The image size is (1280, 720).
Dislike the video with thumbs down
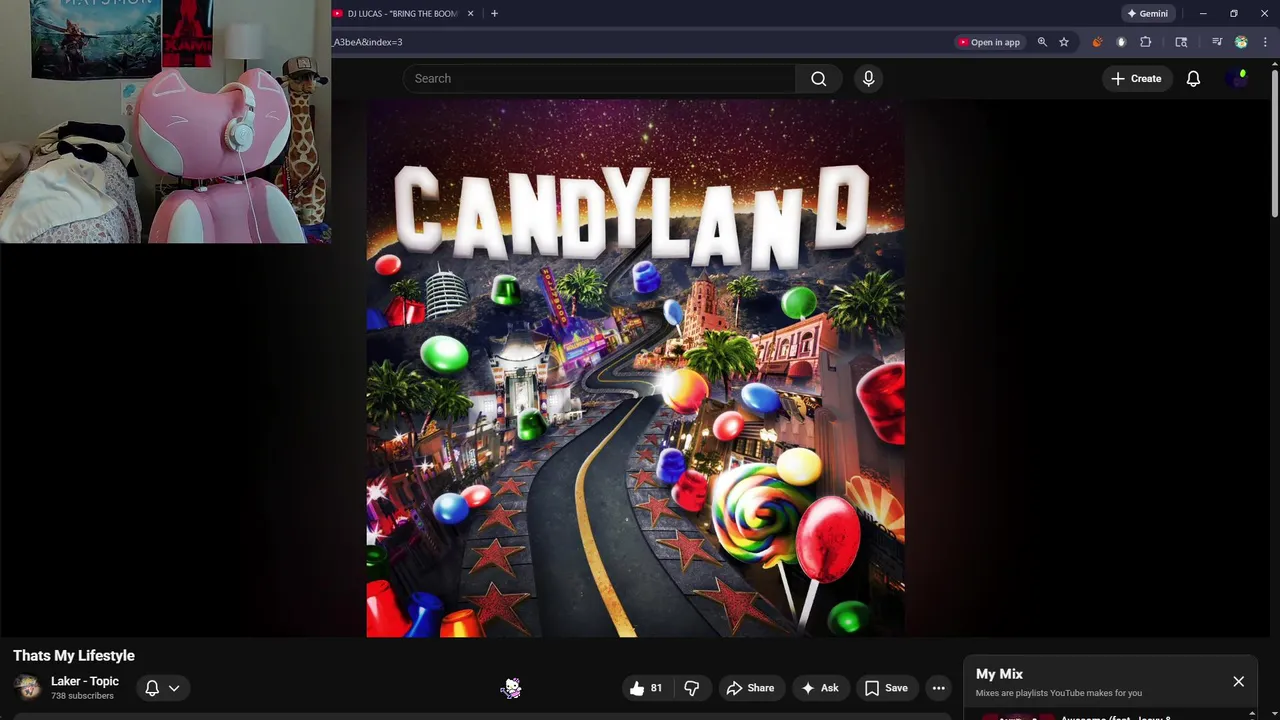(x=691, y=688)
